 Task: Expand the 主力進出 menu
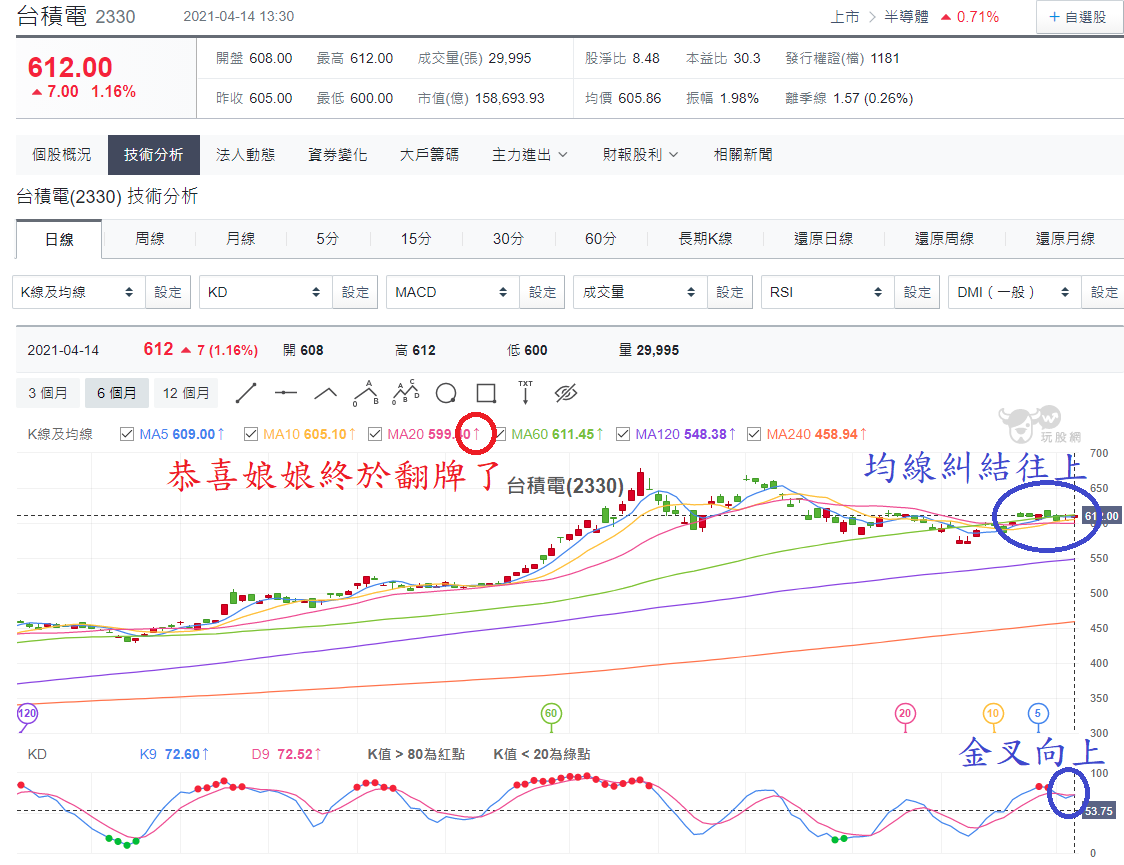click(x=530, y=155)
